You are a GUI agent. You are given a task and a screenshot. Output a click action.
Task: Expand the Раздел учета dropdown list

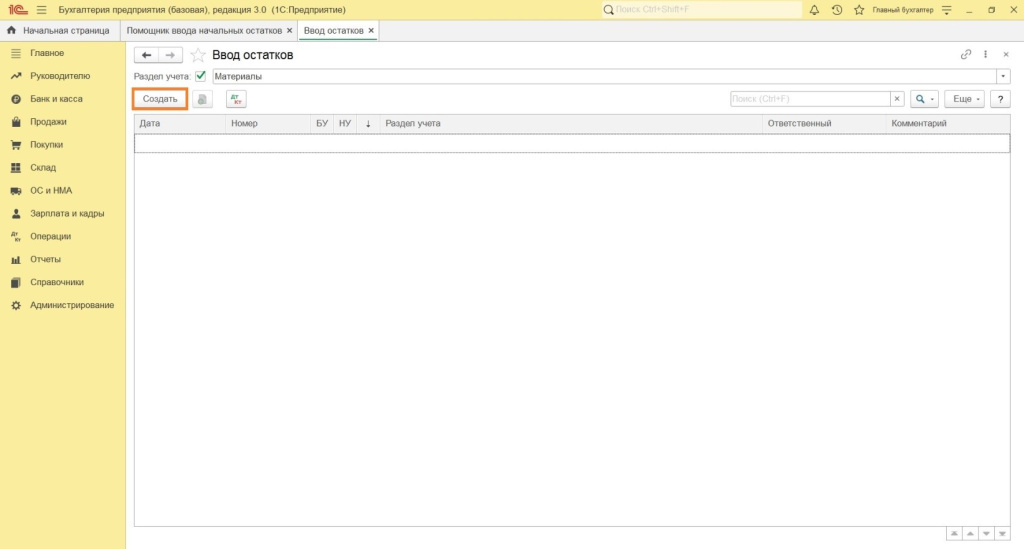pyautogui.click(x=1003, y=76)
